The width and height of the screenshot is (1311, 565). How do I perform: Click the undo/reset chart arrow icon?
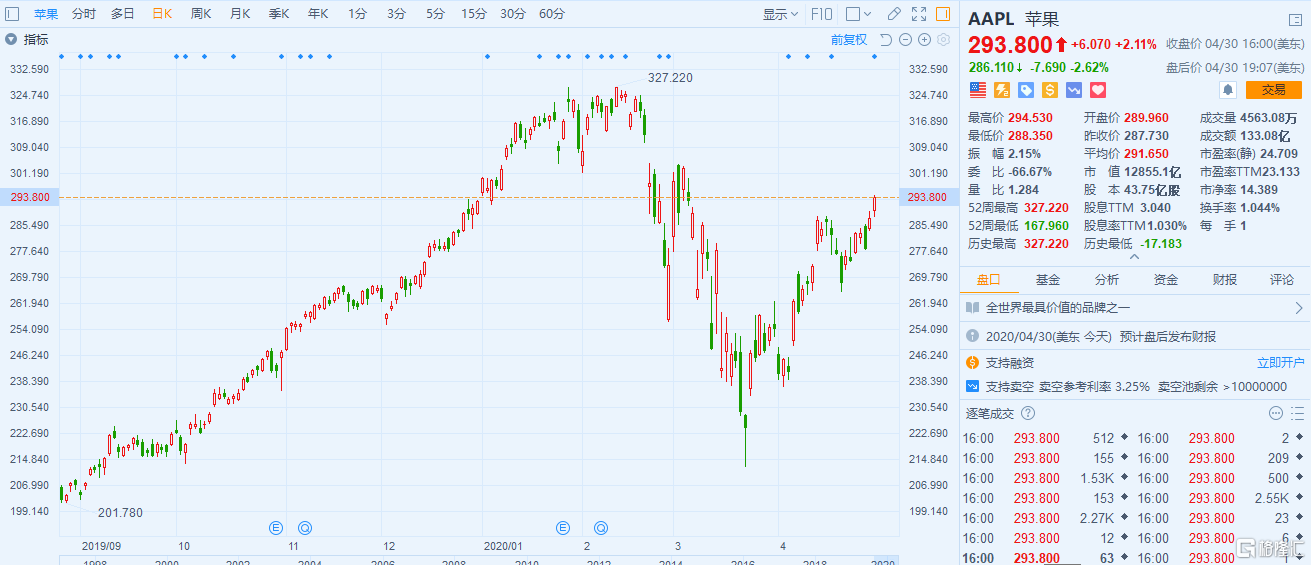click(x=886, y=40)
